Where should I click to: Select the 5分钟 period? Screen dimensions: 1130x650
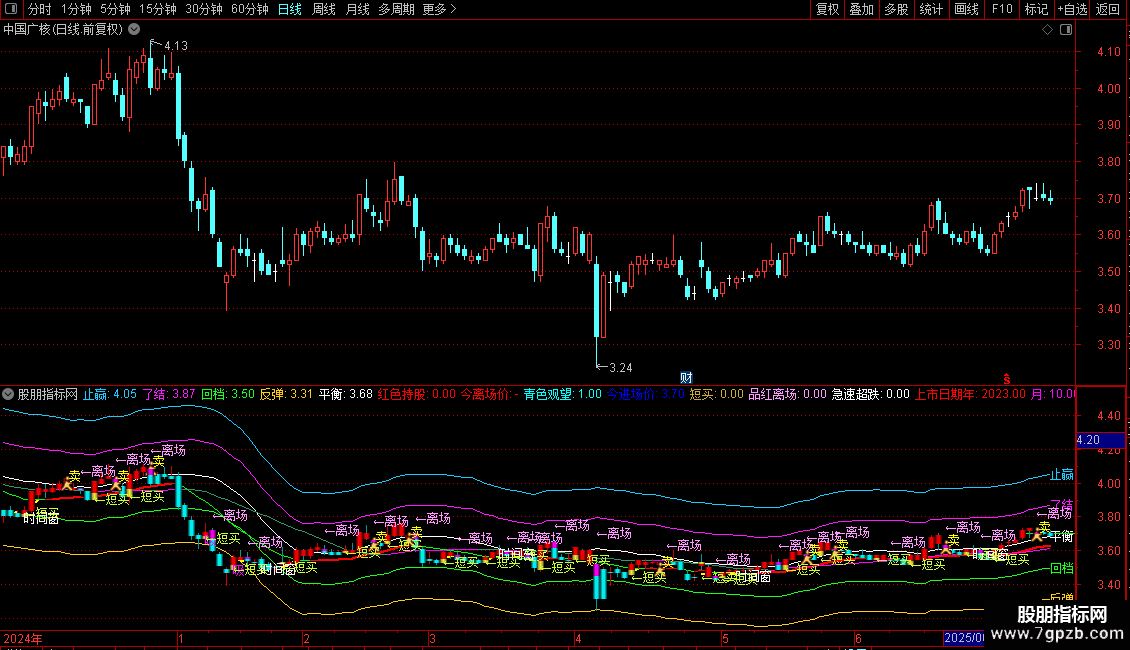[115, 9]
